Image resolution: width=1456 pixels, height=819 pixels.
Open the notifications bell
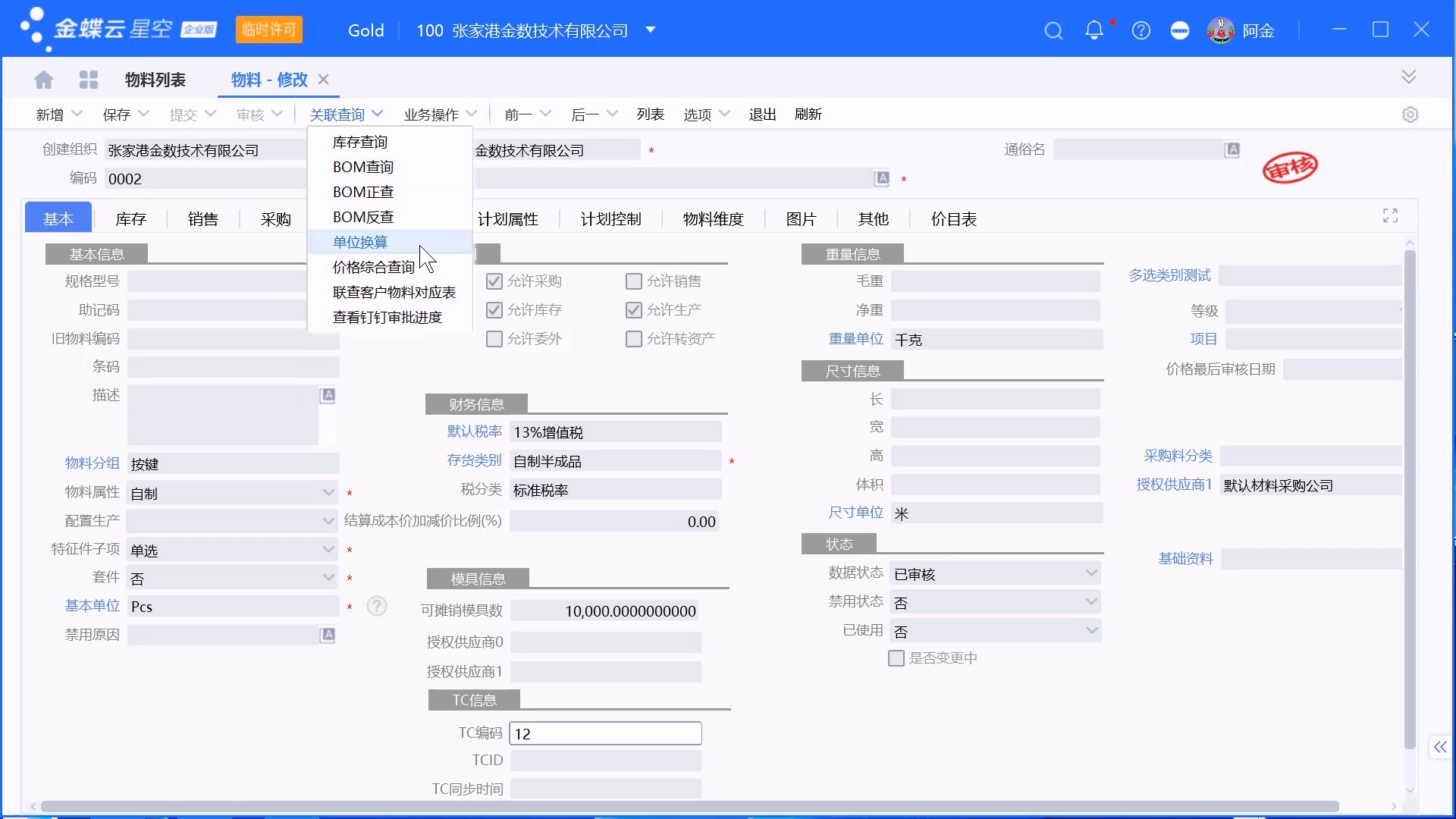pyautogui.click(x=1094, y=30)
